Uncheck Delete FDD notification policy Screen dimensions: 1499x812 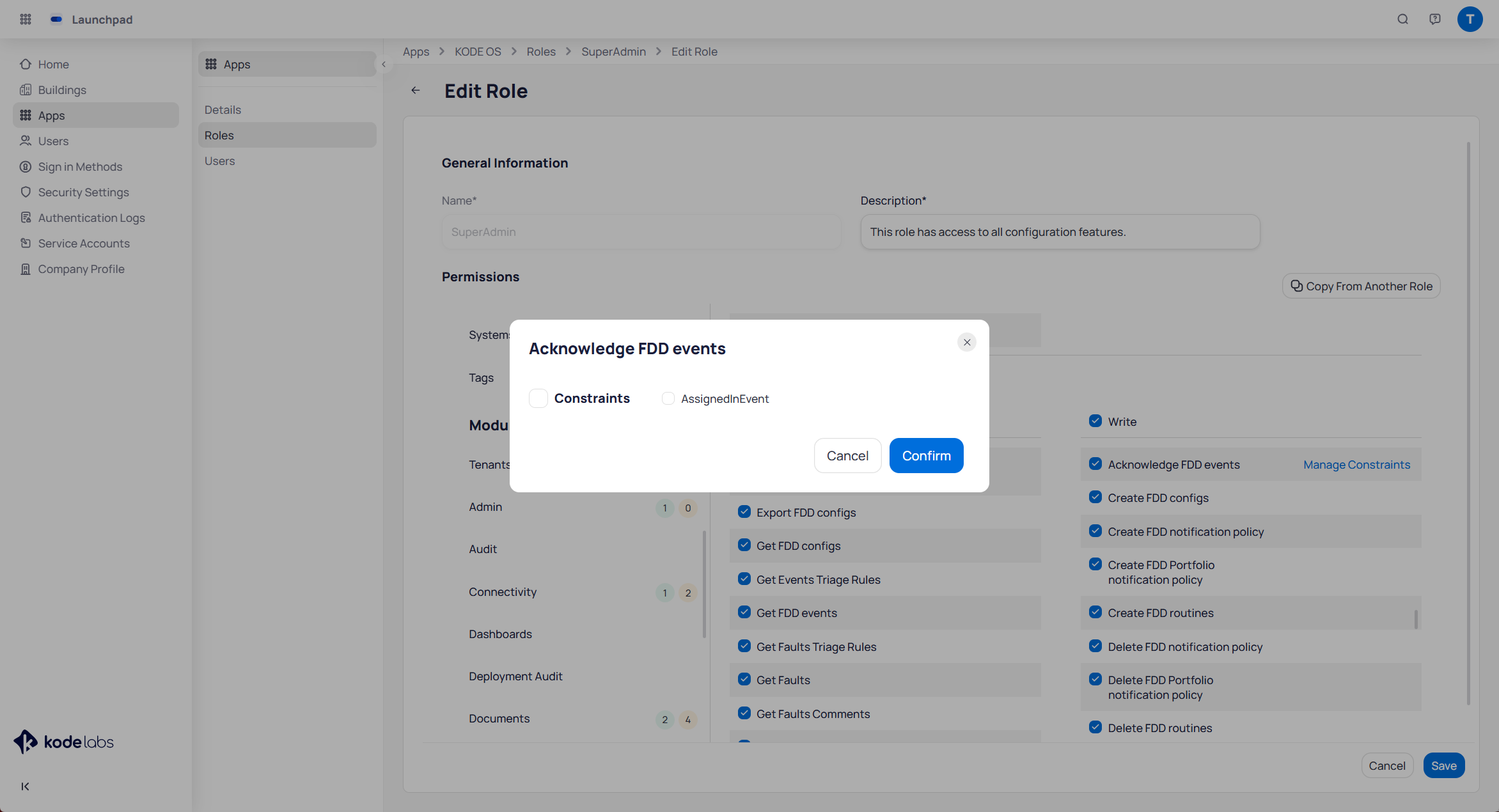1095,646
